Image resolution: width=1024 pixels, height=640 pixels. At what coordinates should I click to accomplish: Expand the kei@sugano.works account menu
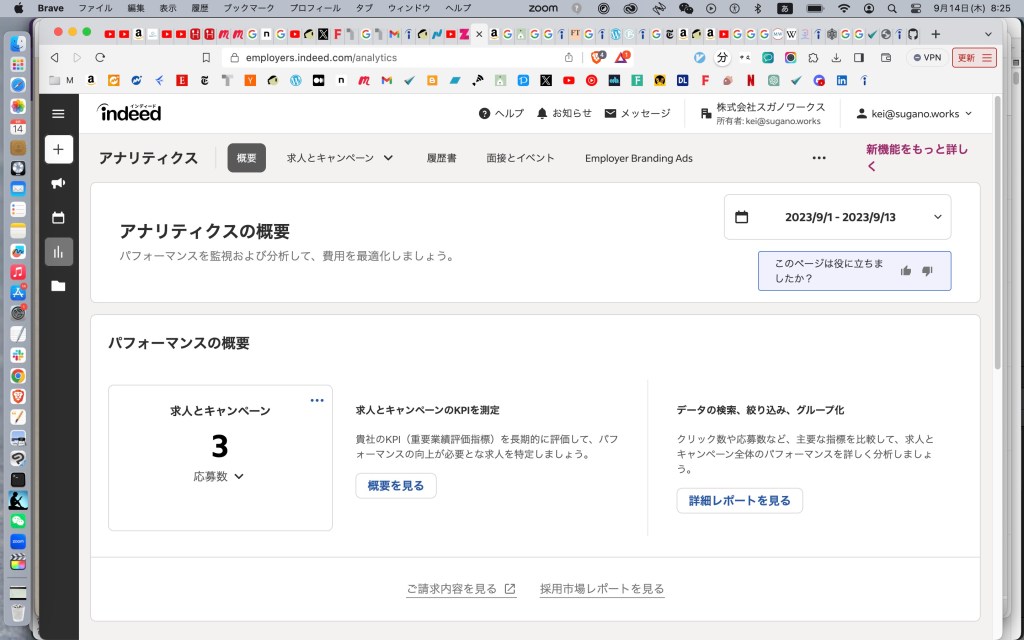[x=914, y=114]
